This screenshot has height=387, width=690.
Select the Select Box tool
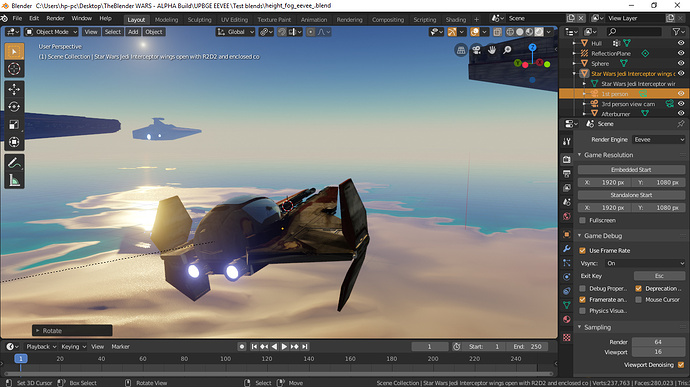[x=14, y=52]
